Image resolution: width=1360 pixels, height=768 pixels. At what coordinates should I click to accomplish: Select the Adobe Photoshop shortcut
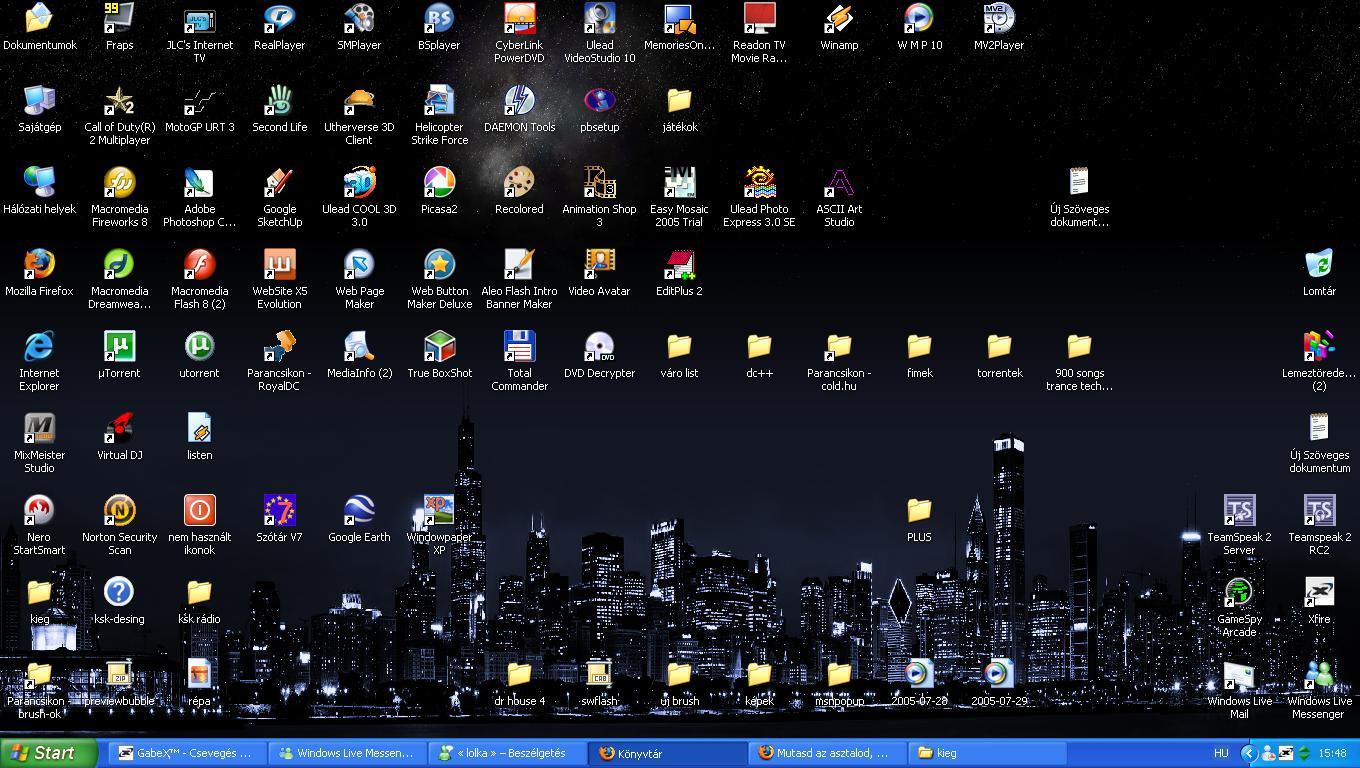tap(199, 197)
